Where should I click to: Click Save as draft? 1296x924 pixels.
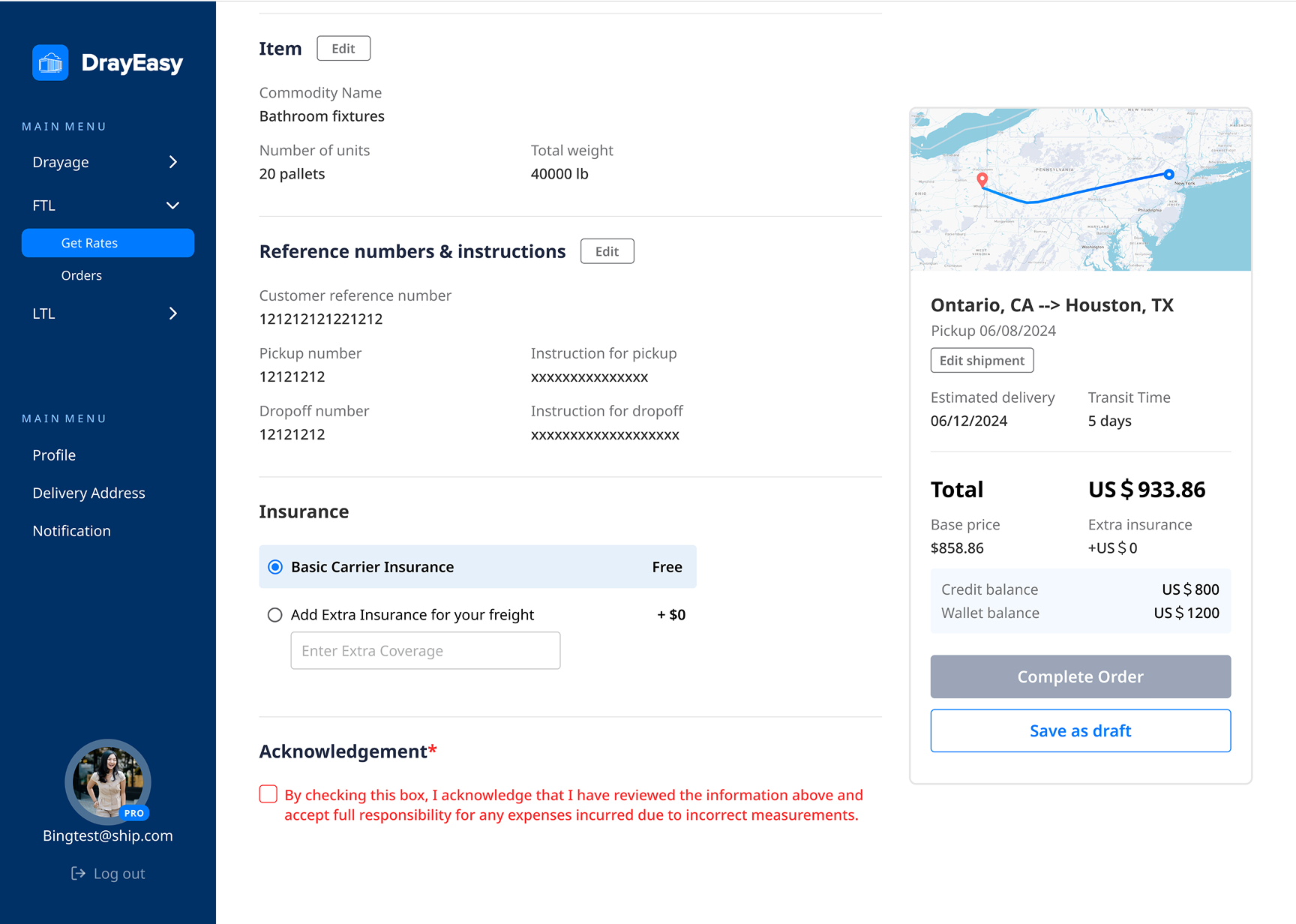click(x=1080, y=730)
